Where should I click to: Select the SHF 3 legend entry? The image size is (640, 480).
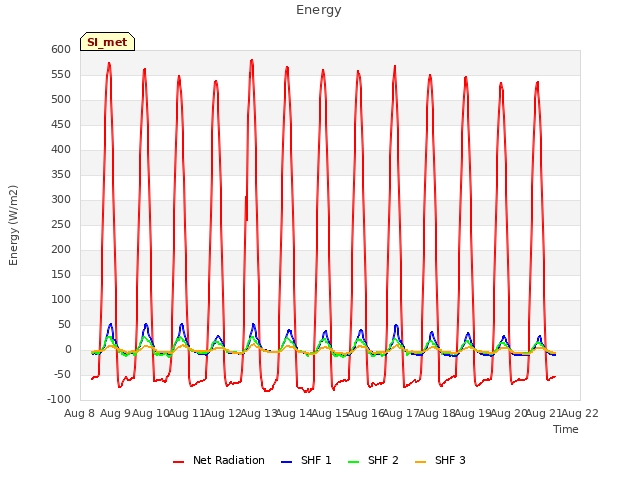(440, 460)
